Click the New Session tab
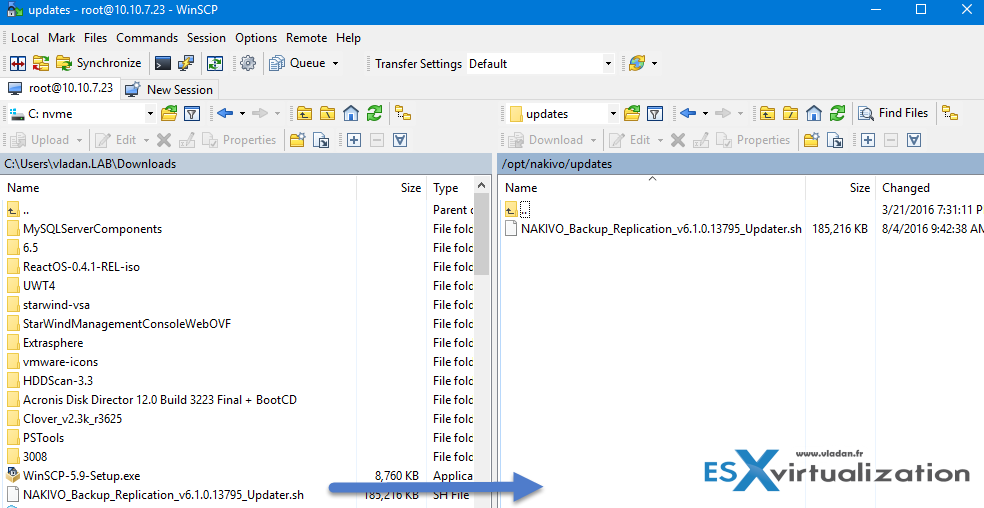The width and height of the screenshot is (984, 508). click(x=169, y=89)
